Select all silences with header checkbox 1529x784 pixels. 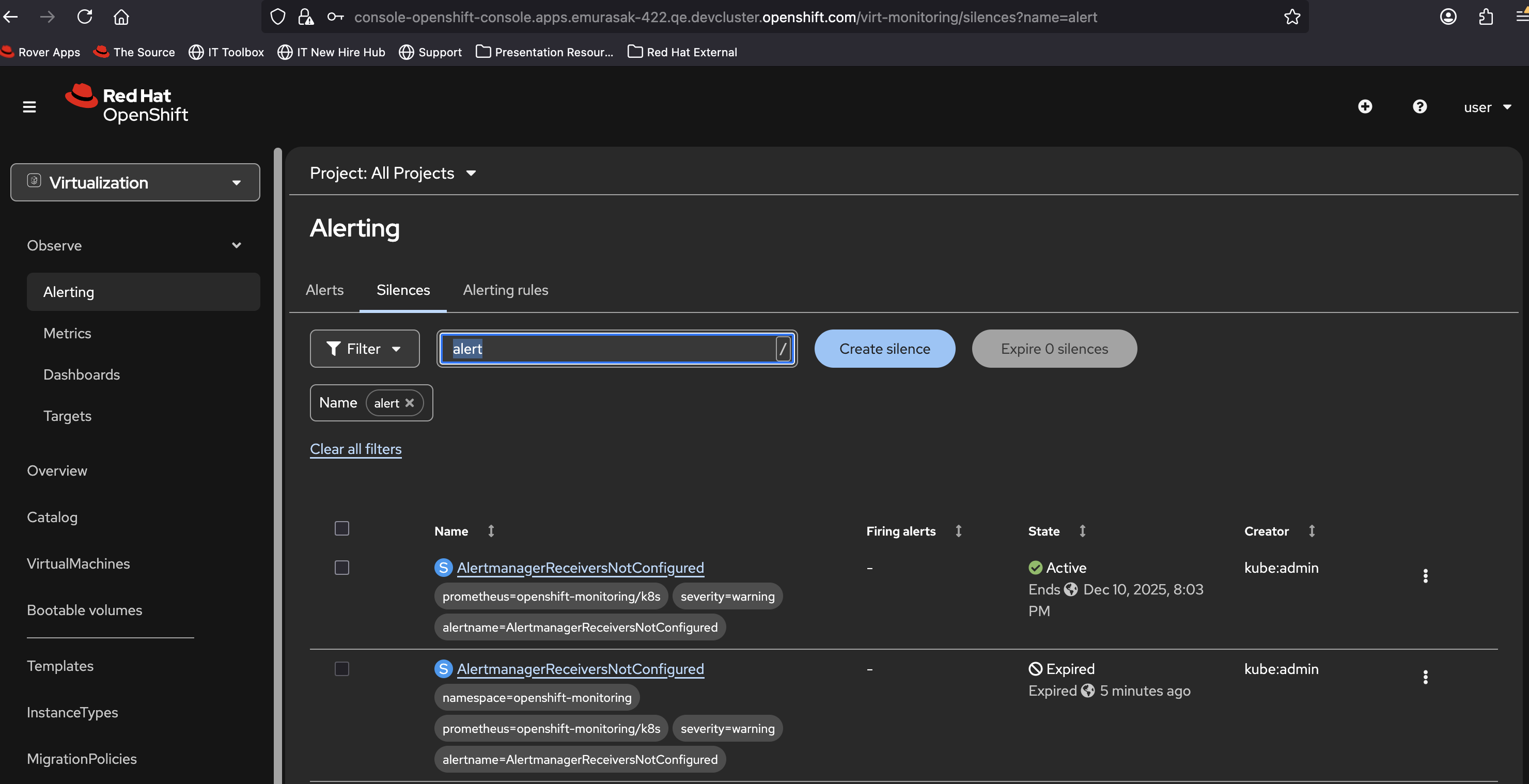click(x=342, y=528)
